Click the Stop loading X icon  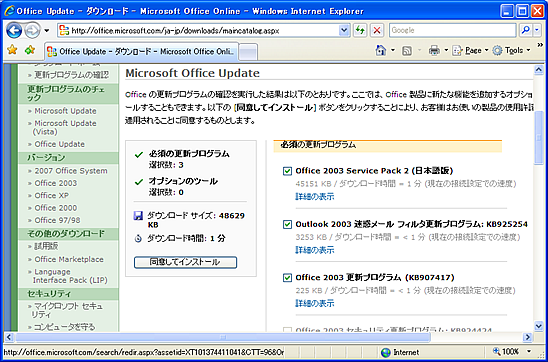(377, 30)
